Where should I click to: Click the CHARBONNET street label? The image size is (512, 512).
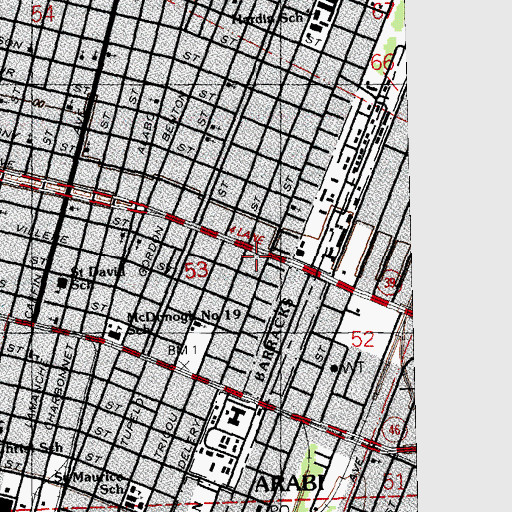click(x=58, y=387)
